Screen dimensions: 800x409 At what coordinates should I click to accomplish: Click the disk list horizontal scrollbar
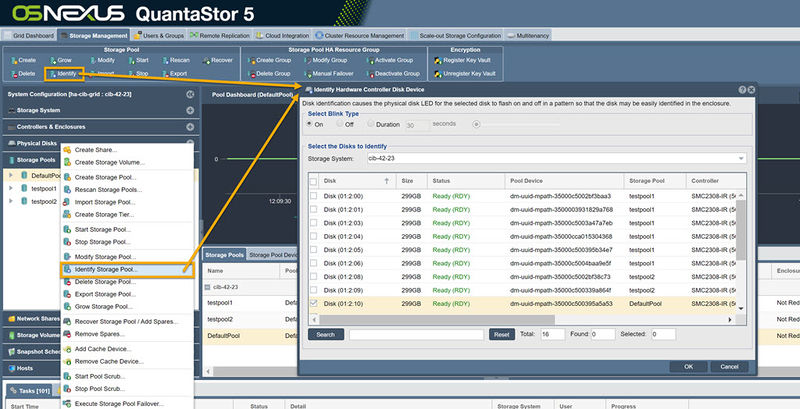(436, 319)
